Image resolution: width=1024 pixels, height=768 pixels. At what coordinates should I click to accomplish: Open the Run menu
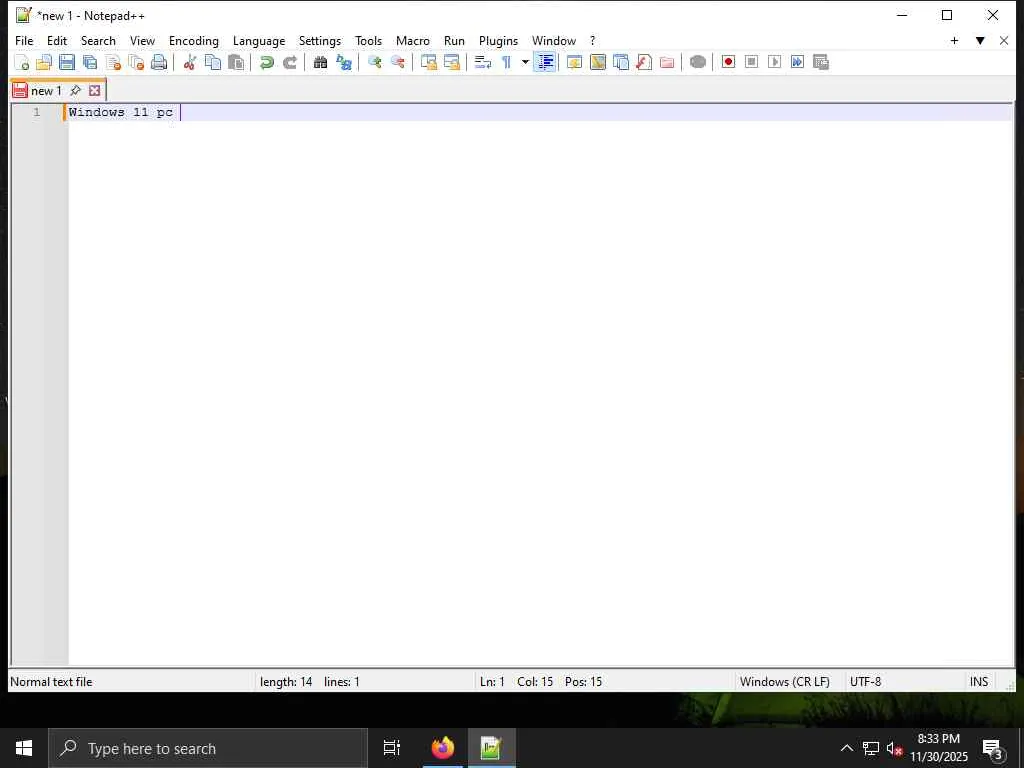pyautogui.click(x=455, y=40)
